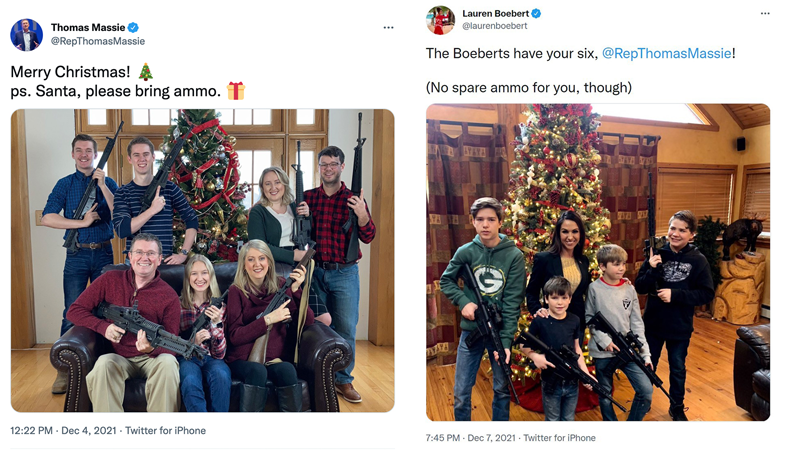The width and height of the screenshot is (800, 450).
Task: Open the photo in the Merry Christmas tweet
Action: point(202,260)
